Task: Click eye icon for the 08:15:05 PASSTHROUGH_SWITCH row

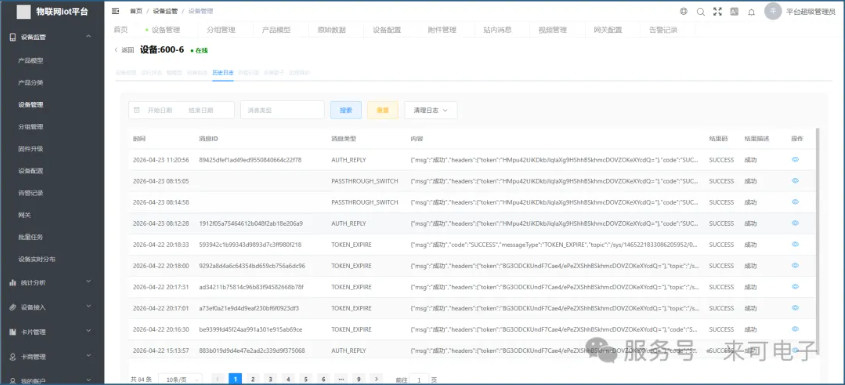Action: [x=795, y=181]
